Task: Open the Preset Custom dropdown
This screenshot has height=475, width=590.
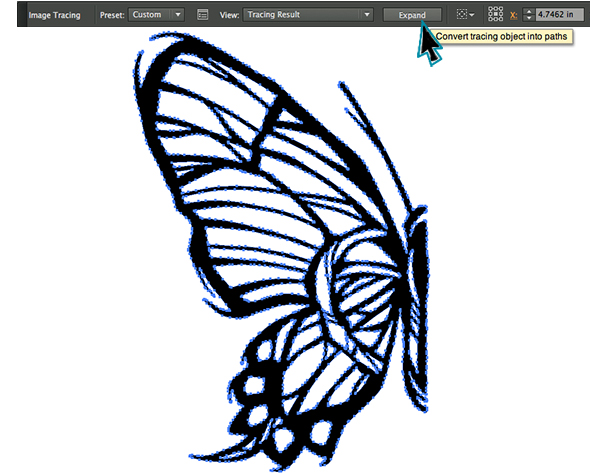Action: click(156, 15)
